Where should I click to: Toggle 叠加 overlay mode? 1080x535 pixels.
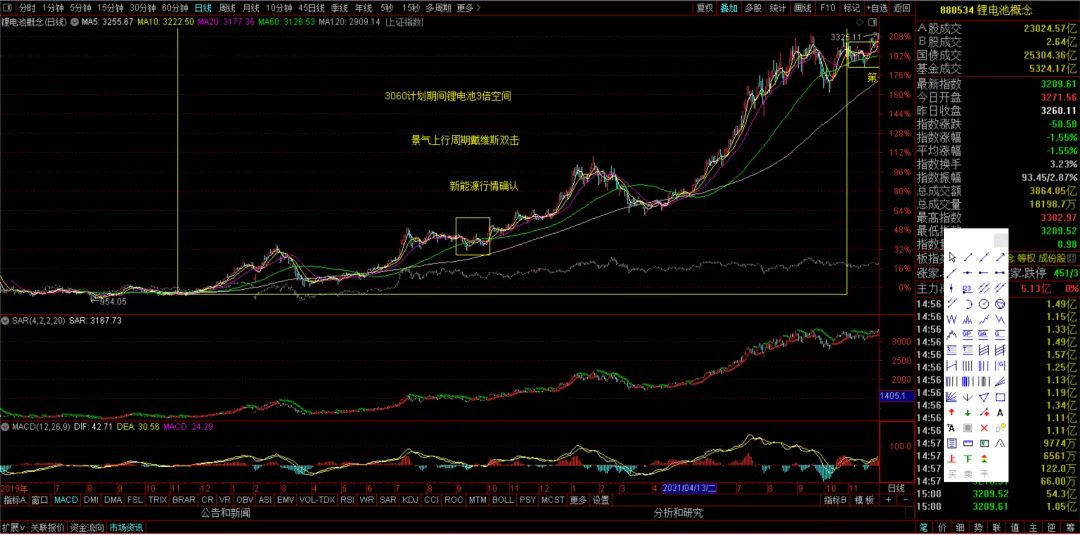click(729, 8)
